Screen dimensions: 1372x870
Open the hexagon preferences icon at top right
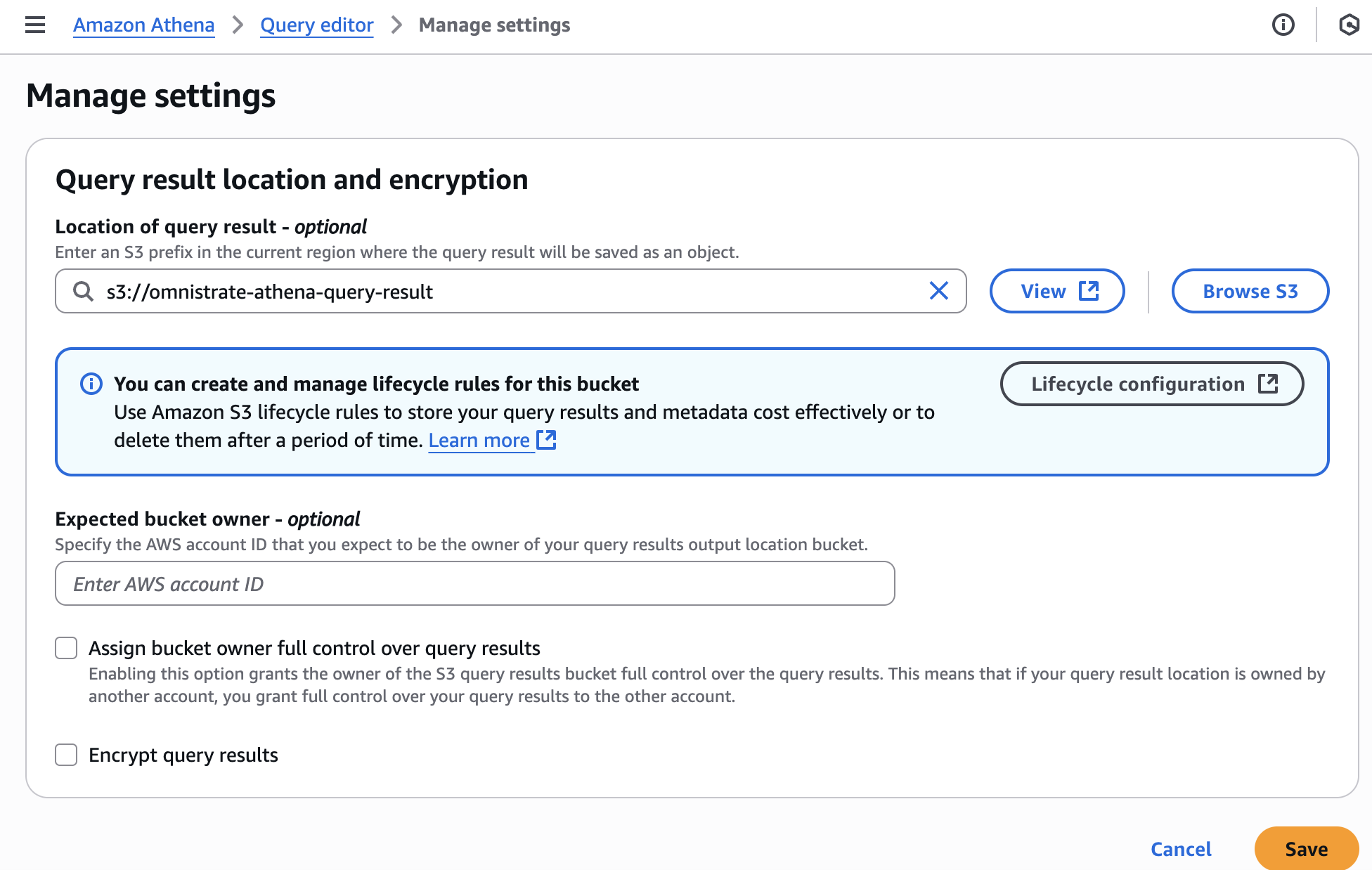click(x=1349, y=25)
